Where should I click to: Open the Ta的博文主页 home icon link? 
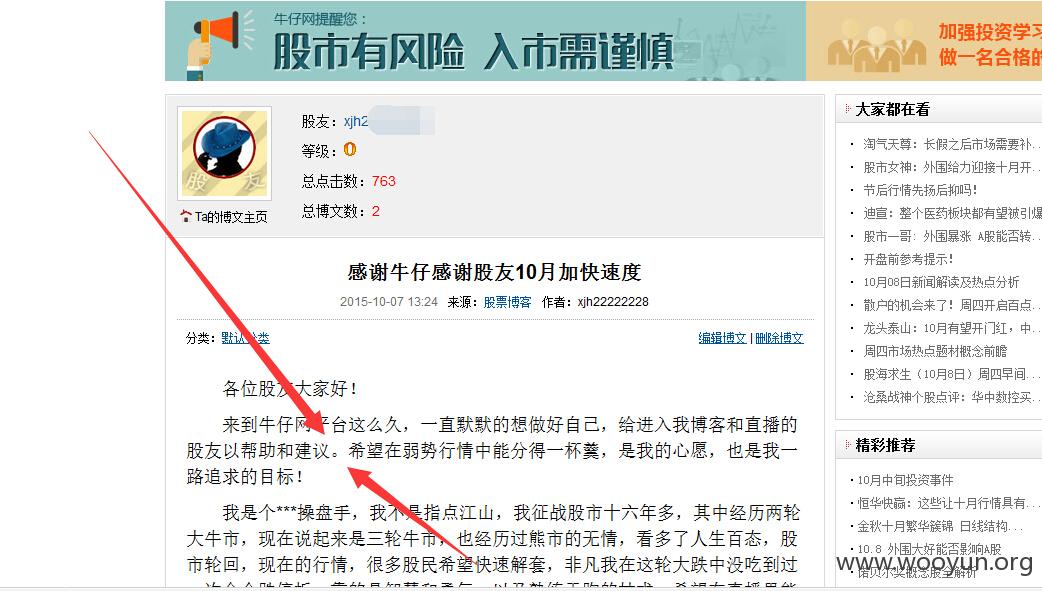pos(224,217)
